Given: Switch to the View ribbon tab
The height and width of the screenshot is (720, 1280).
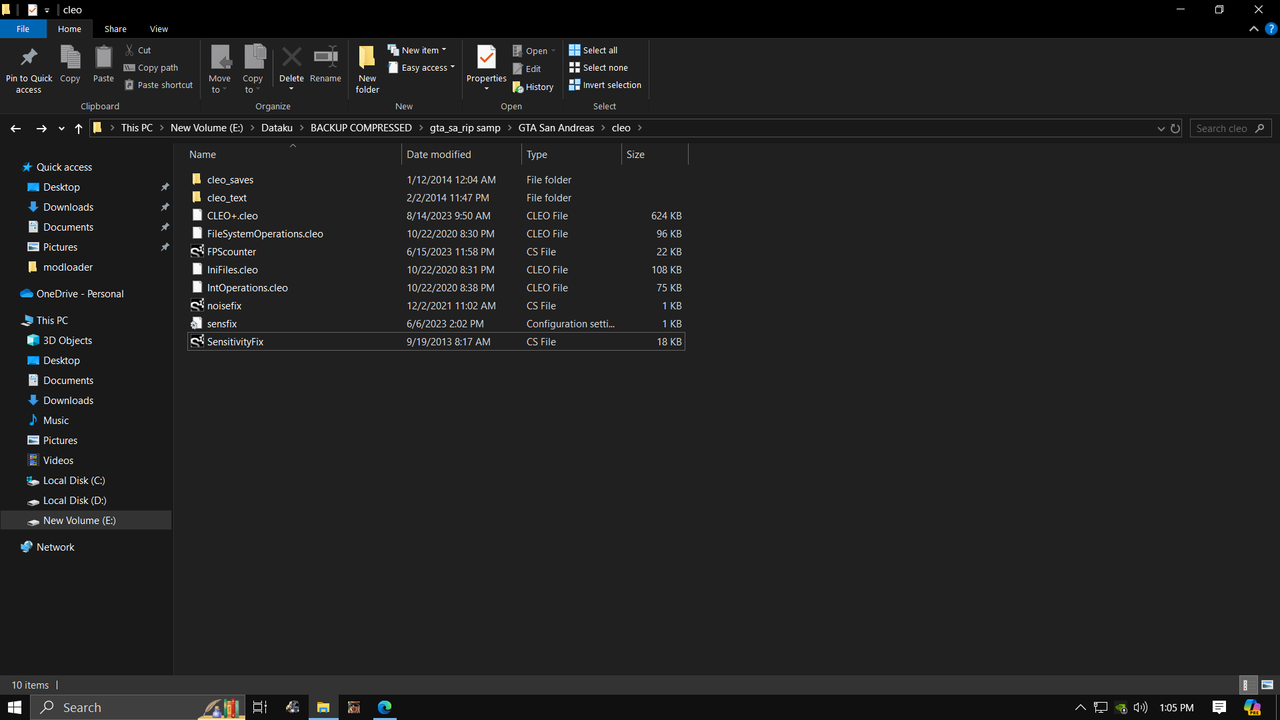Looking at the screenshot, I should tap(159, 29).
